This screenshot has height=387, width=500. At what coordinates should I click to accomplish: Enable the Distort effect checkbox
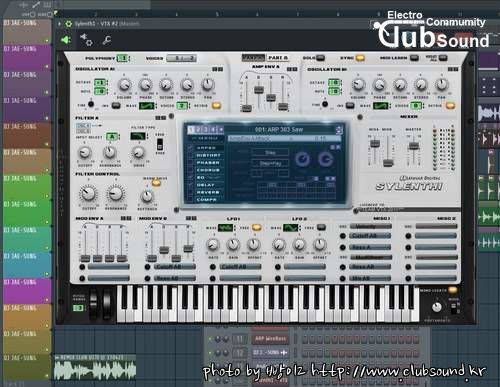coord(191,155)
